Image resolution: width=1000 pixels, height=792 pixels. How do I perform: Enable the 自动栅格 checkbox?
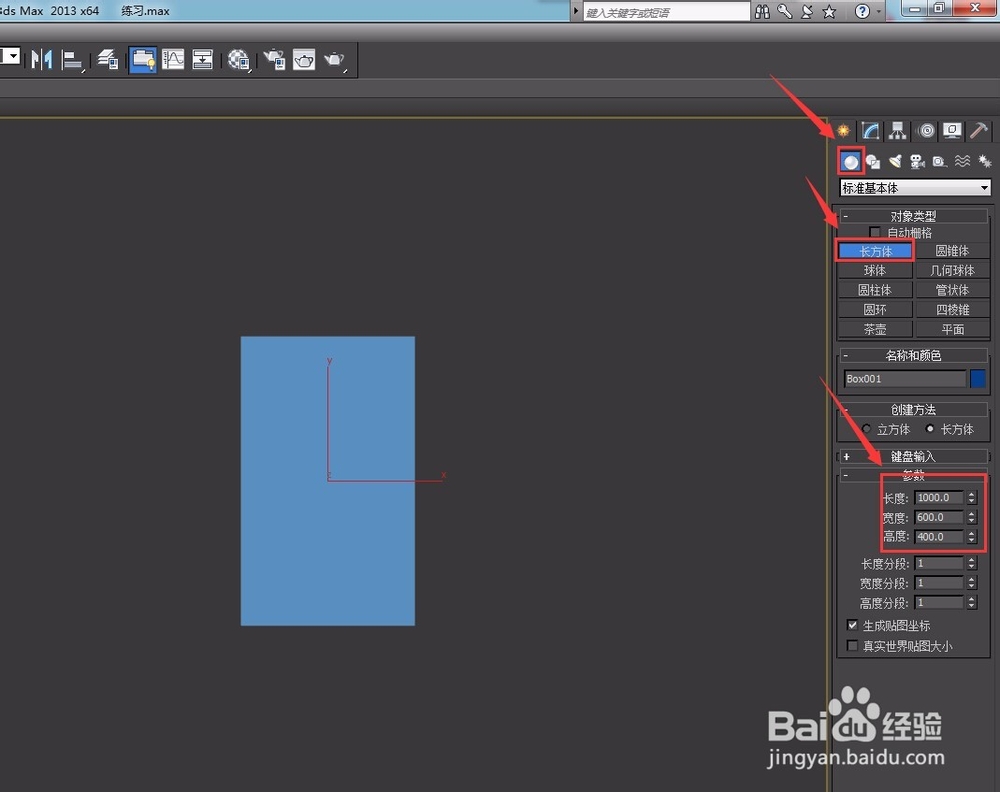(875, 232)
